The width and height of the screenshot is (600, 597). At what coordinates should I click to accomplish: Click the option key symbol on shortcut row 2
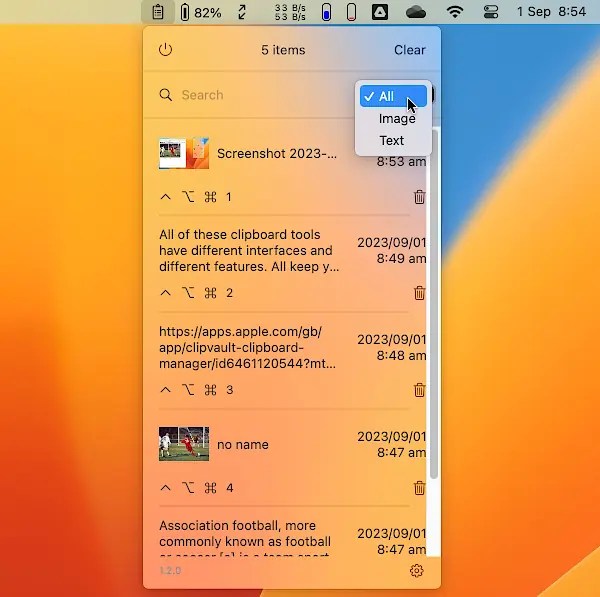[188, 293]
